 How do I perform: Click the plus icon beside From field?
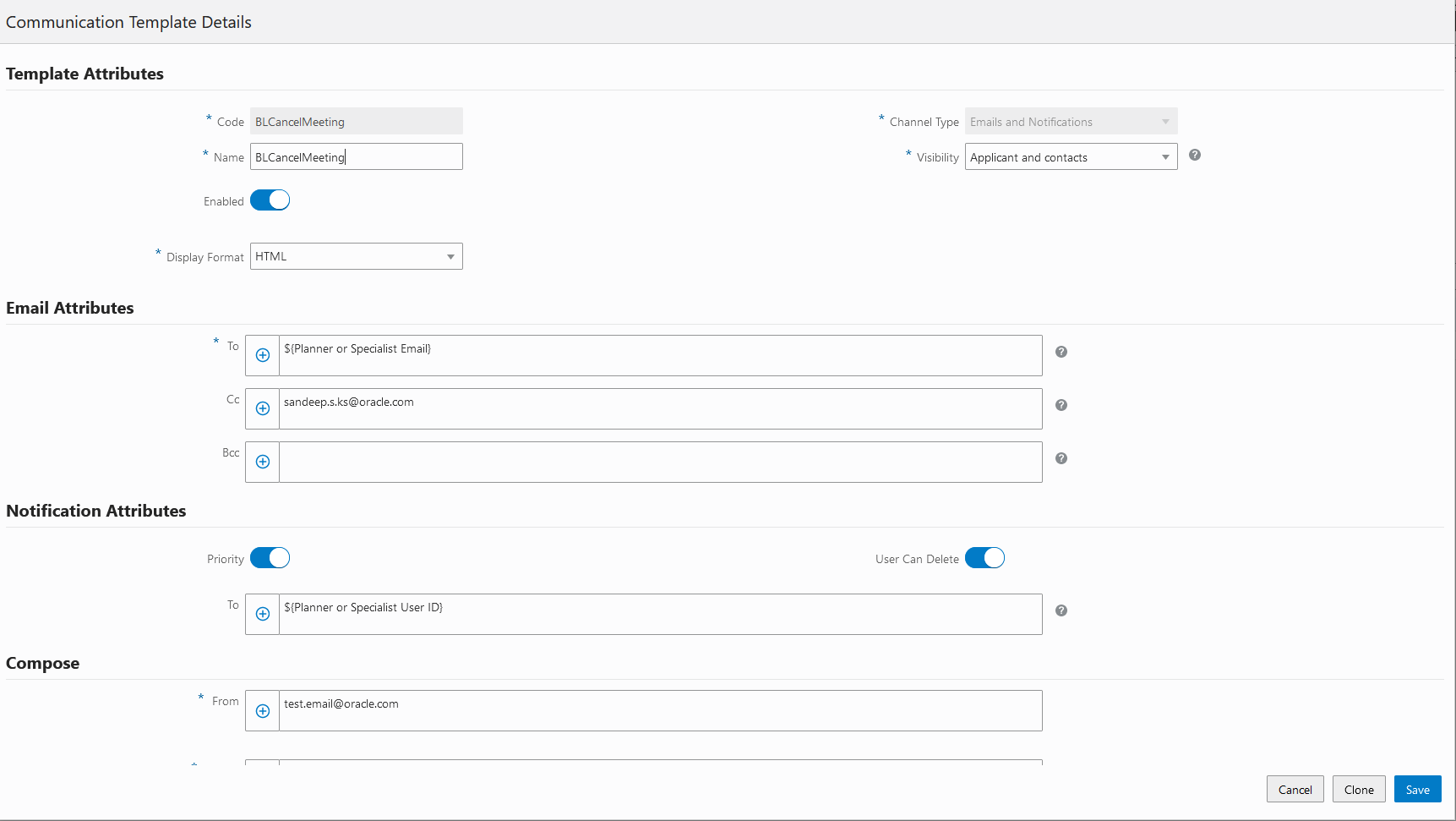point(263,711)
